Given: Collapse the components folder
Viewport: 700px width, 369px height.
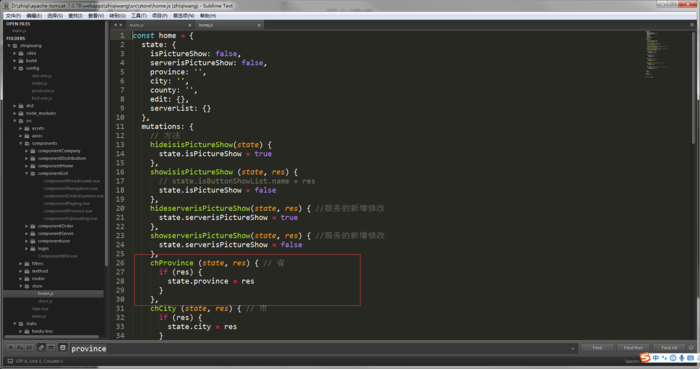Looking at the screenshot, I should (21, 143).
